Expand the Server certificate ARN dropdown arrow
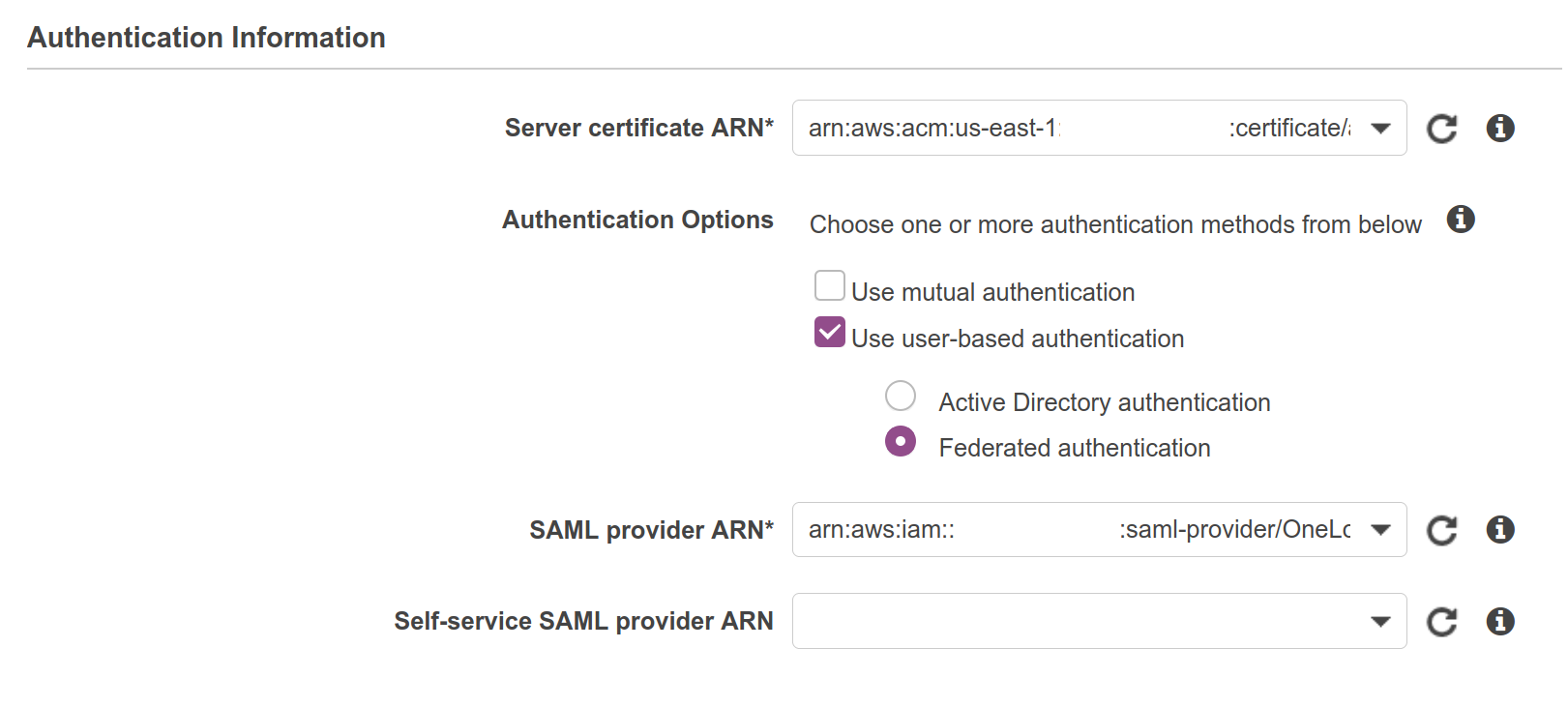 pyautogui.click(x=1380, y=129)
